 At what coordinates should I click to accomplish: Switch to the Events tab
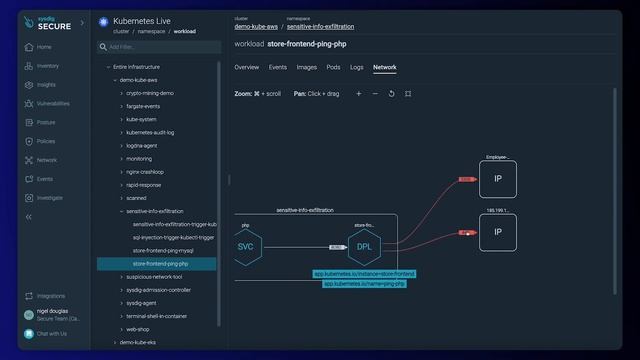click(x=278, y=67)
